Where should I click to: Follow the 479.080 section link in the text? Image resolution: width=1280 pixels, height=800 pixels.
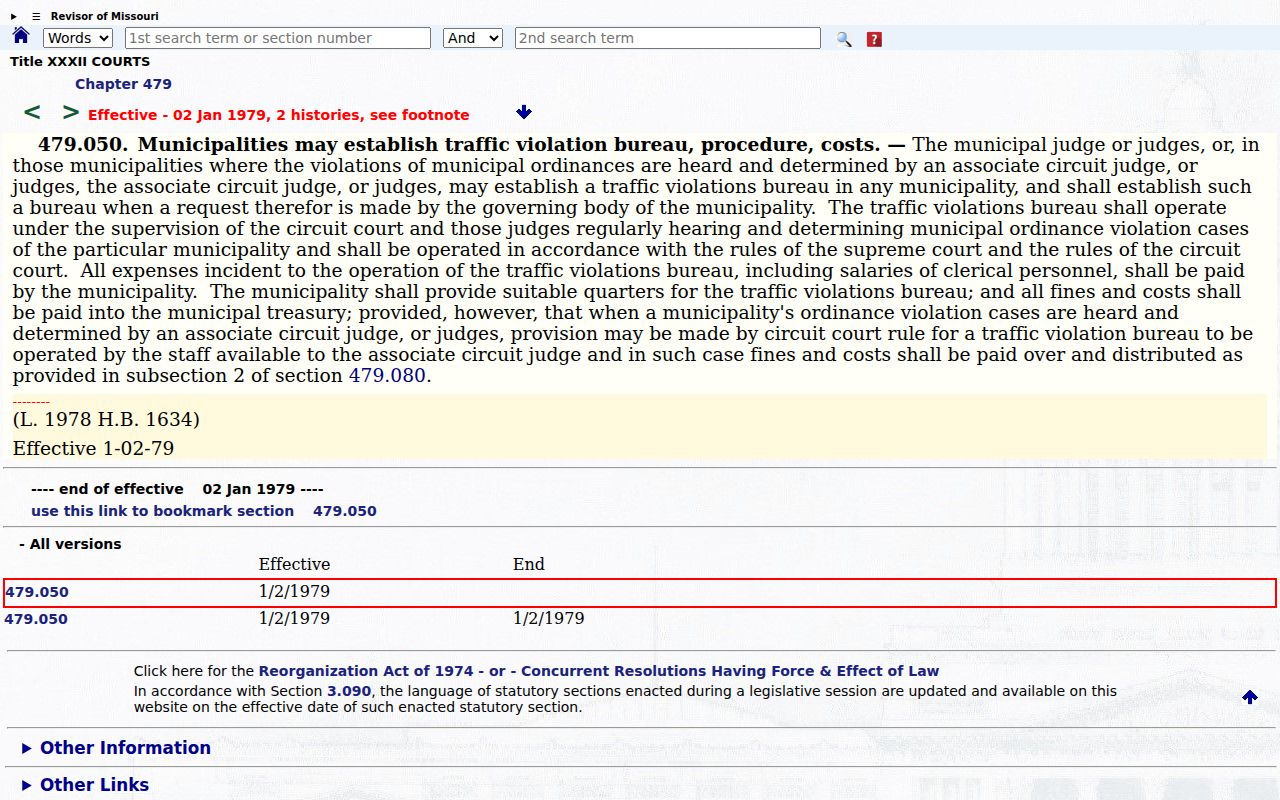tap(387, 376)
